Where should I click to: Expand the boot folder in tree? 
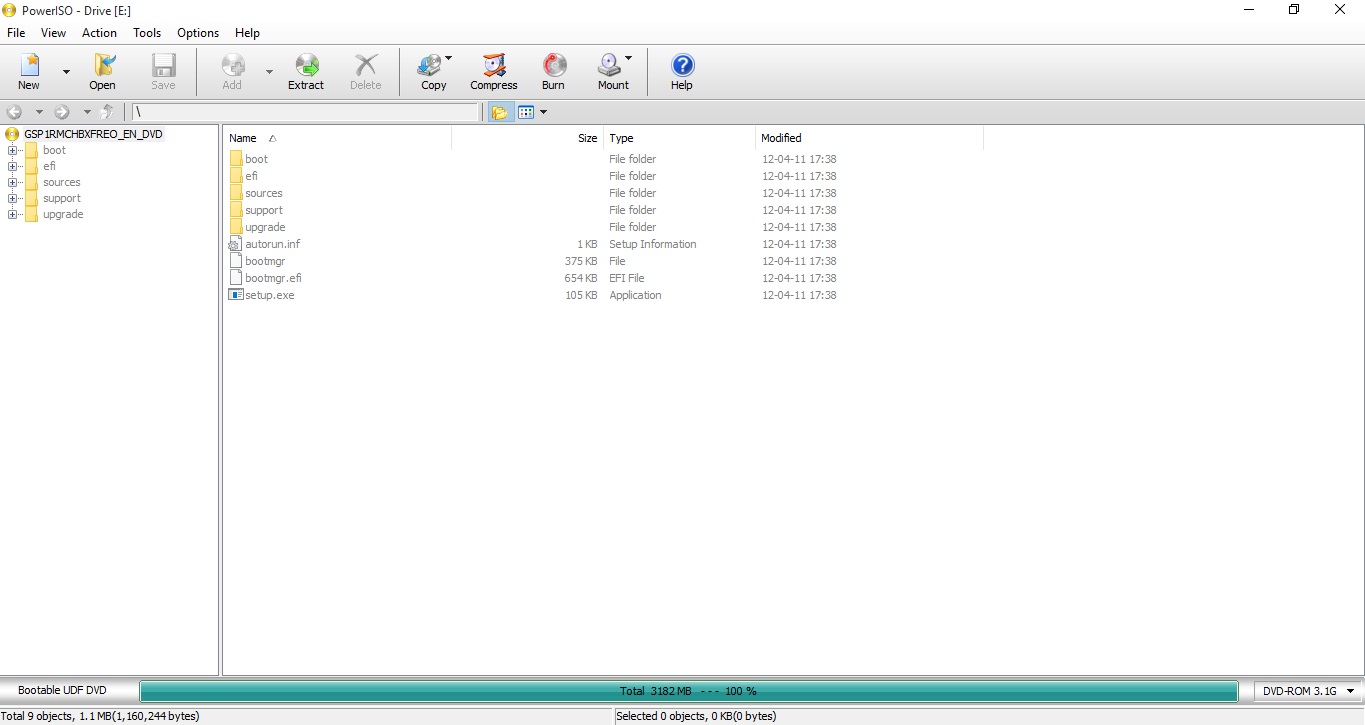12,150
